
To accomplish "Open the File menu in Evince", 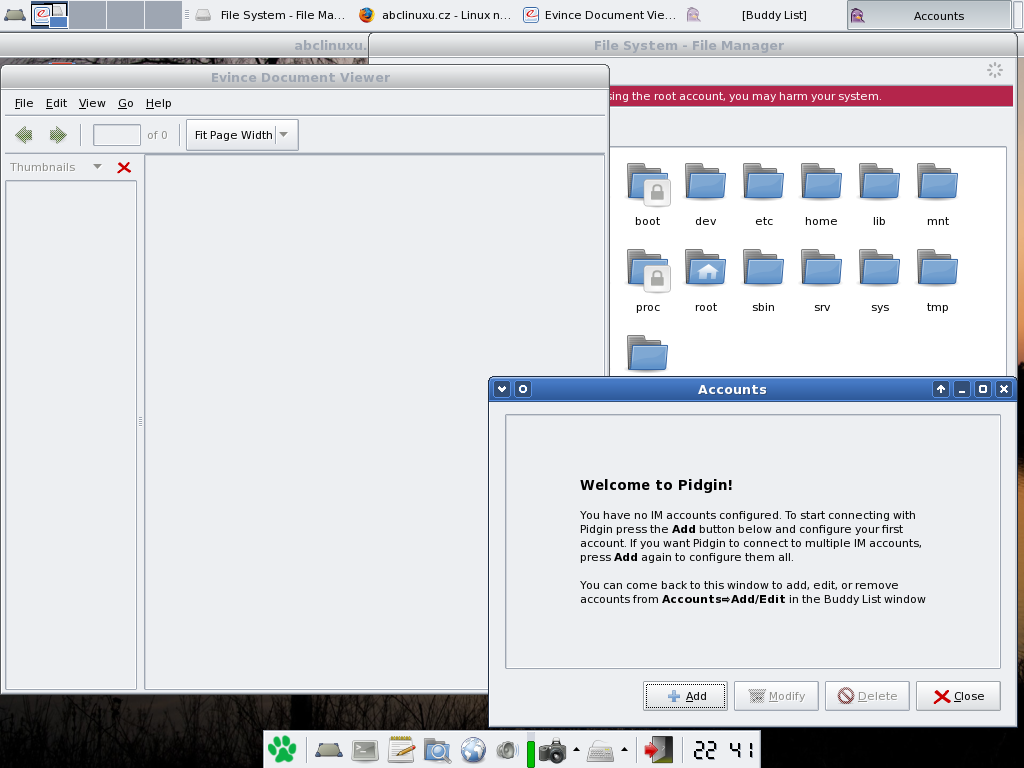I will pos(24,103).
